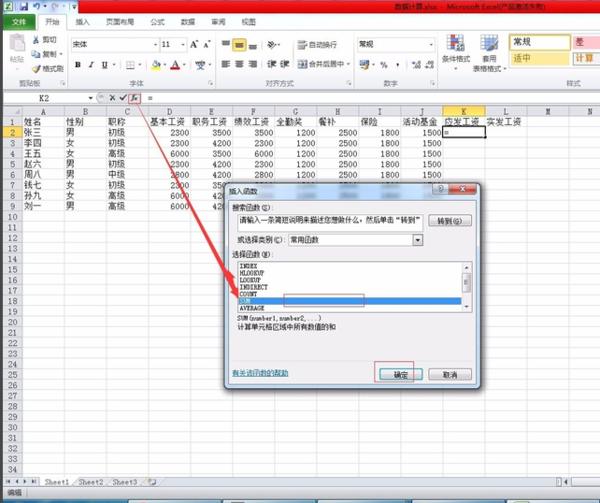Expand the function category dropdown (常用函数)
600x503 pixels.
click(417, 240)
